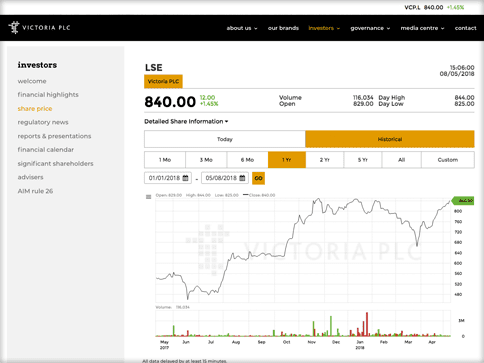Switch to the Today view
The height and width of the screenshot is (363, 484).
point(225,139)
